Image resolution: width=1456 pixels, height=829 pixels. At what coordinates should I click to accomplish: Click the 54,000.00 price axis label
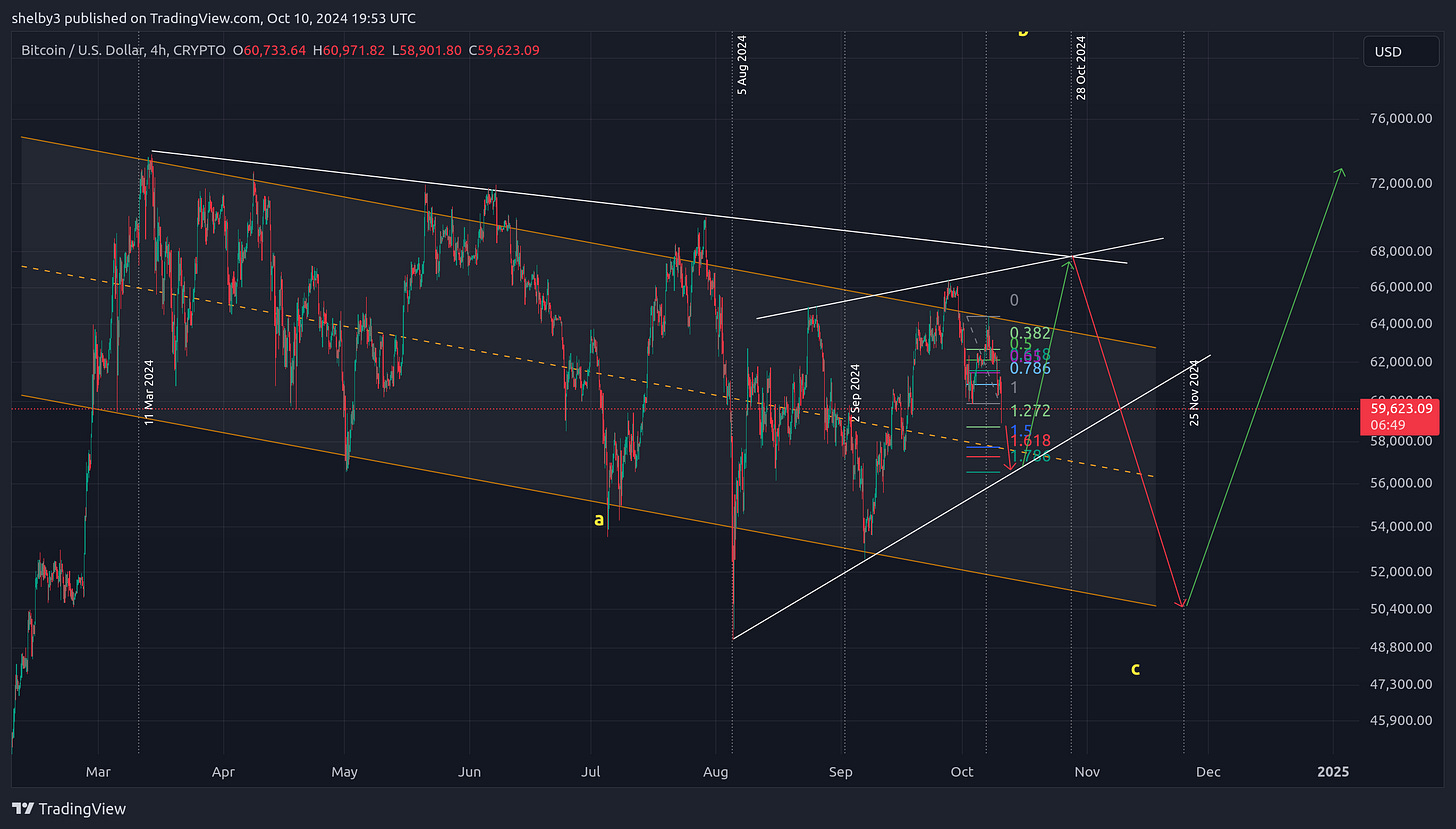click(x=1400, y=527)
